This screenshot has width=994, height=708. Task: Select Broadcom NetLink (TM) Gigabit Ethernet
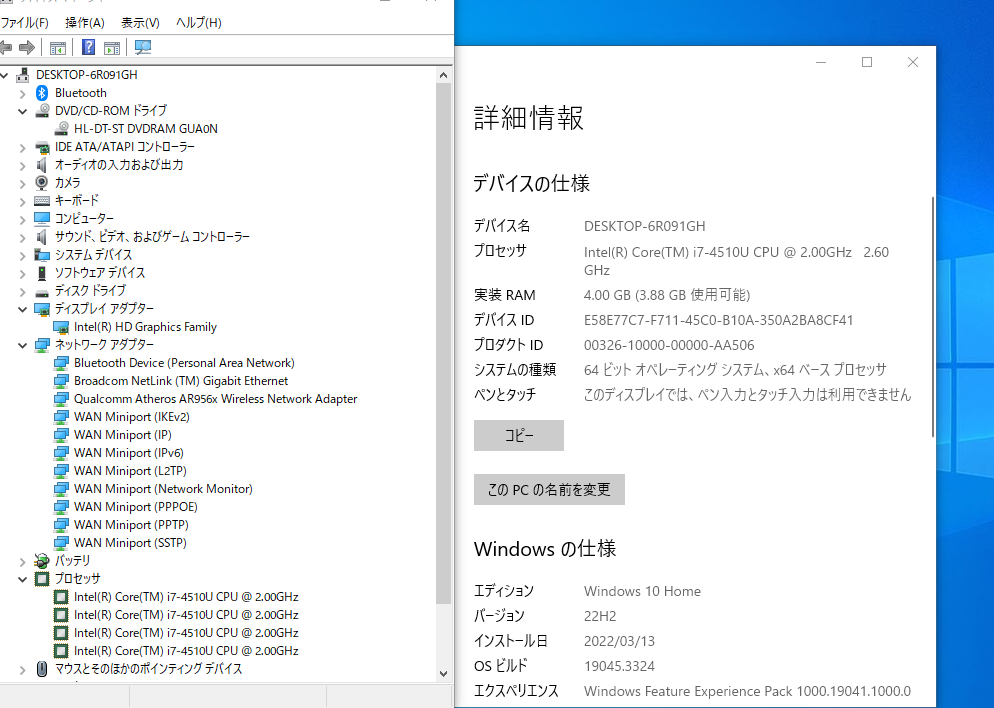181,381
